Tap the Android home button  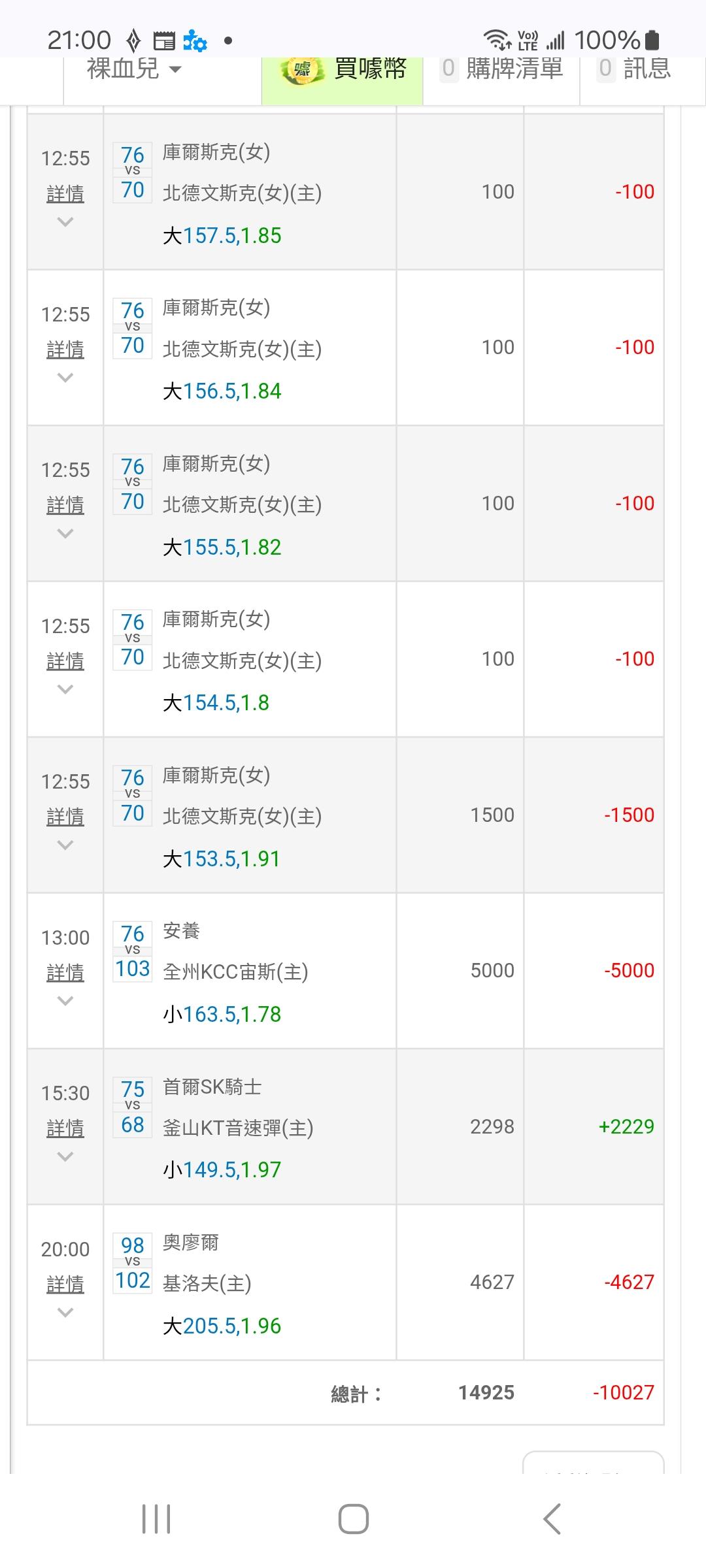[353, 1518]
